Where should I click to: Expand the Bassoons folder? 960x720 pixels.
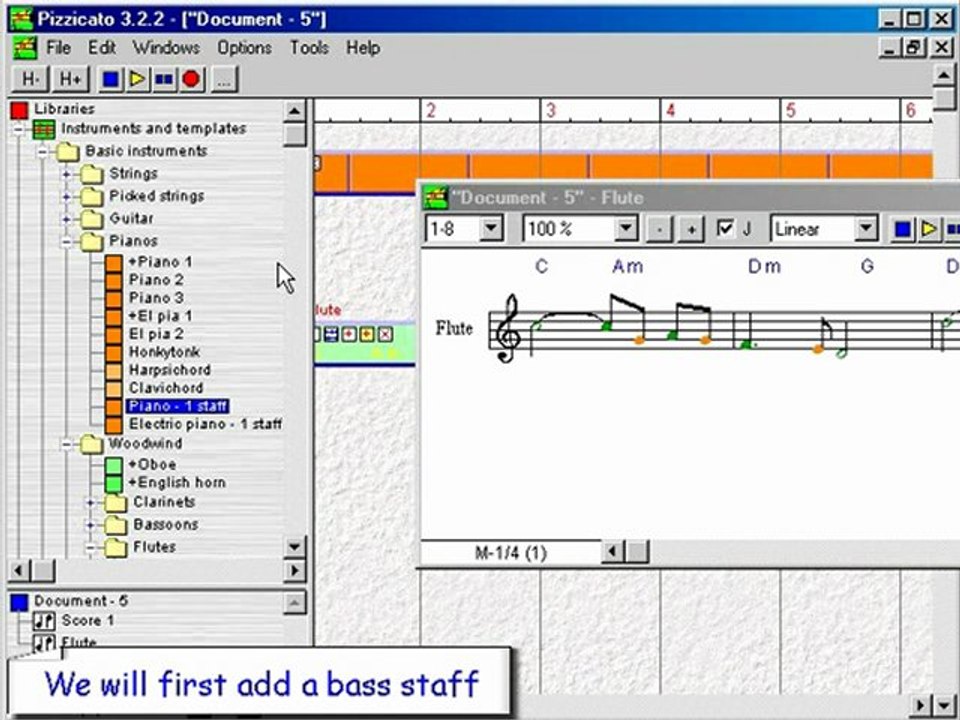[x=91, y=525]
